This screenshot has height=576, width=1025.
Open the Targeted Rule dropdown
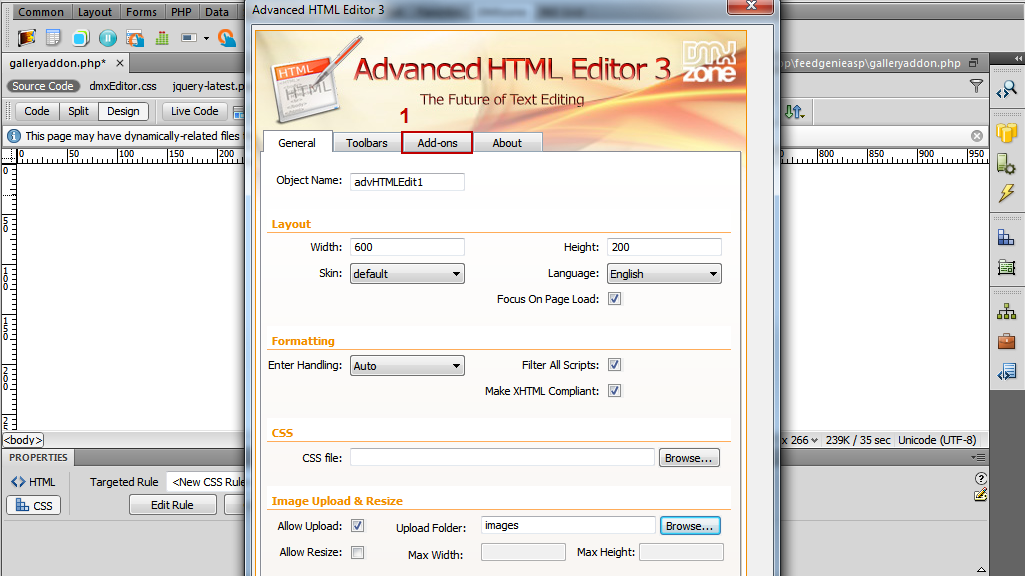tap(205, 482)
